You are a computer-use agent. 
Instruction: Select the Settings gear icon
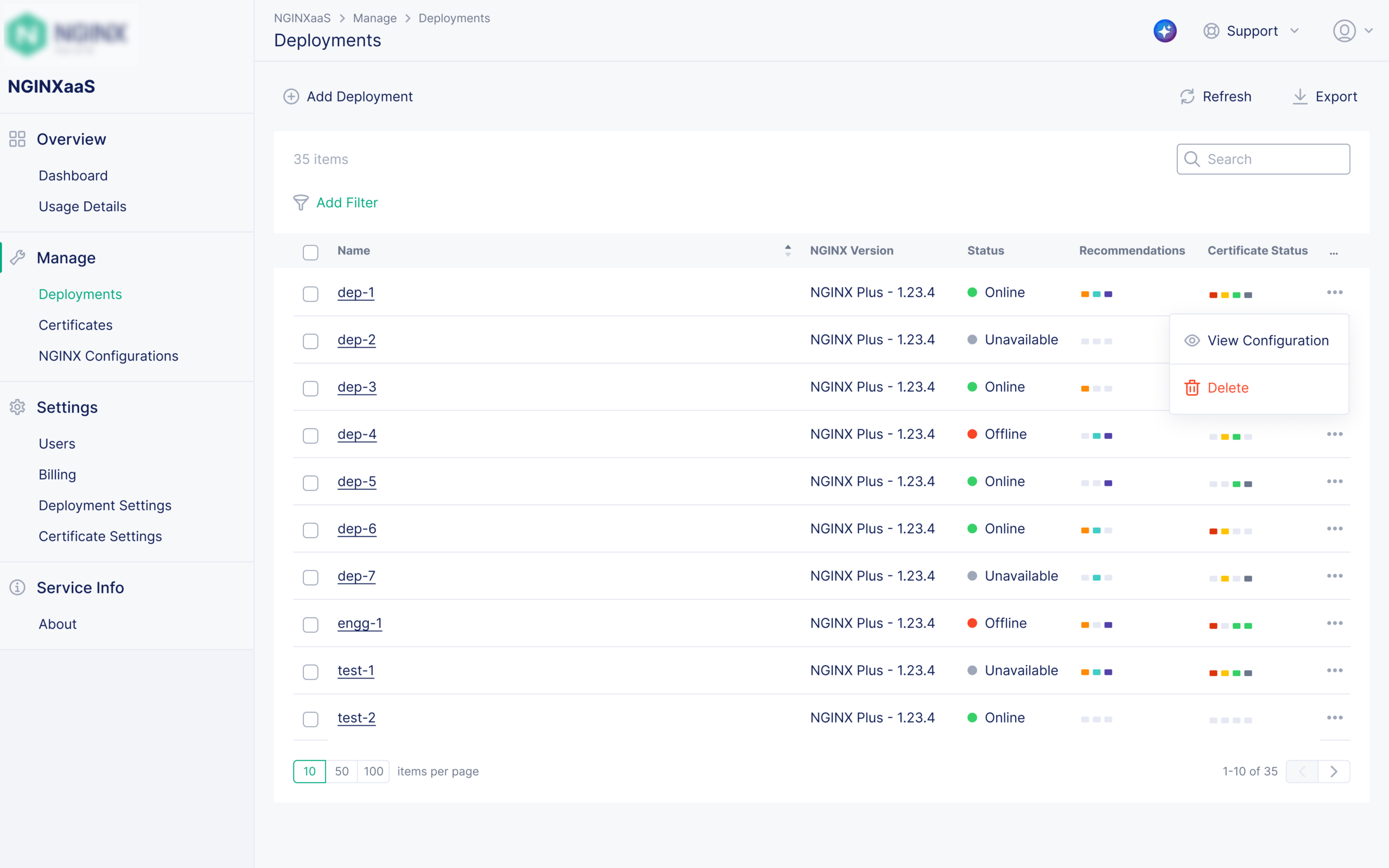[x=17, y=407]
